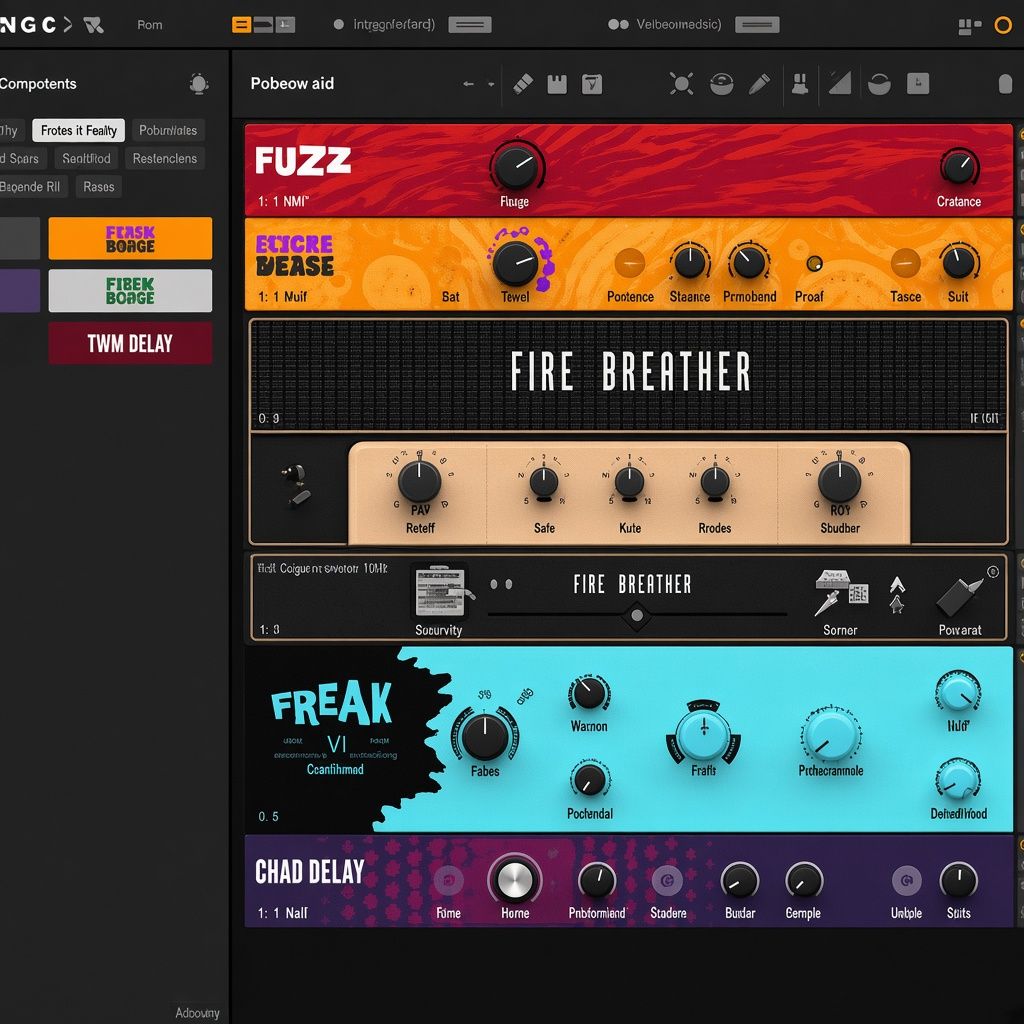Click the light bulb icon beside Compotents
1024x1024 pixels.
[199, 84]
